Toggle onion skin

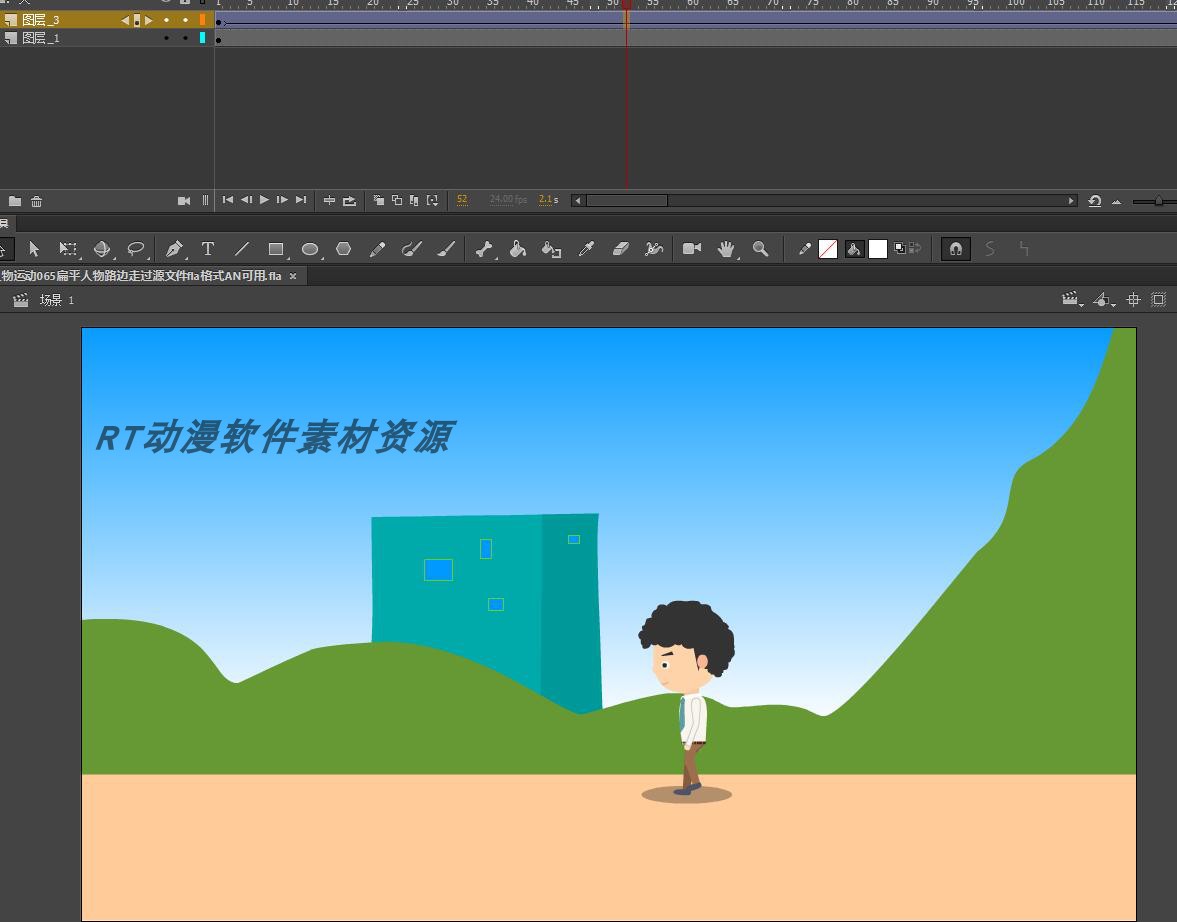coord(379,200)
